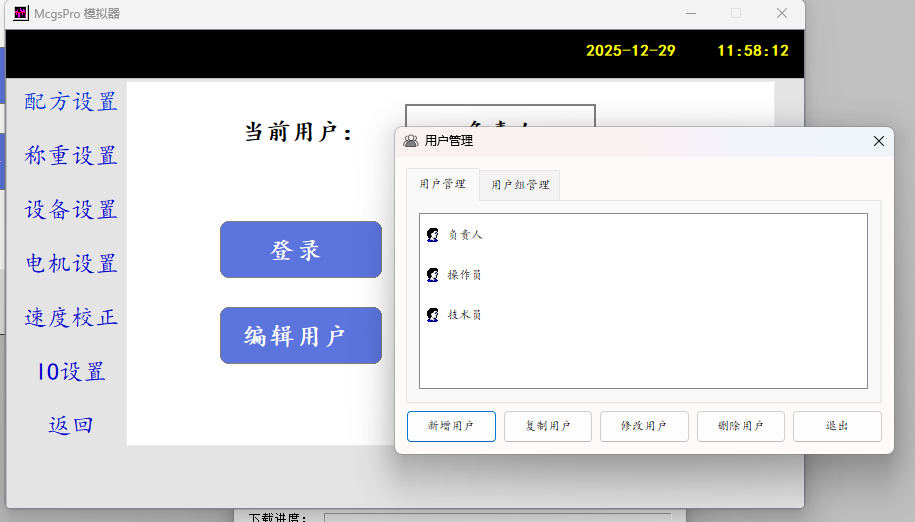Close the McgsPro 模拟器 window
Screen dimensions: 915x522
(x=782, y=13)
